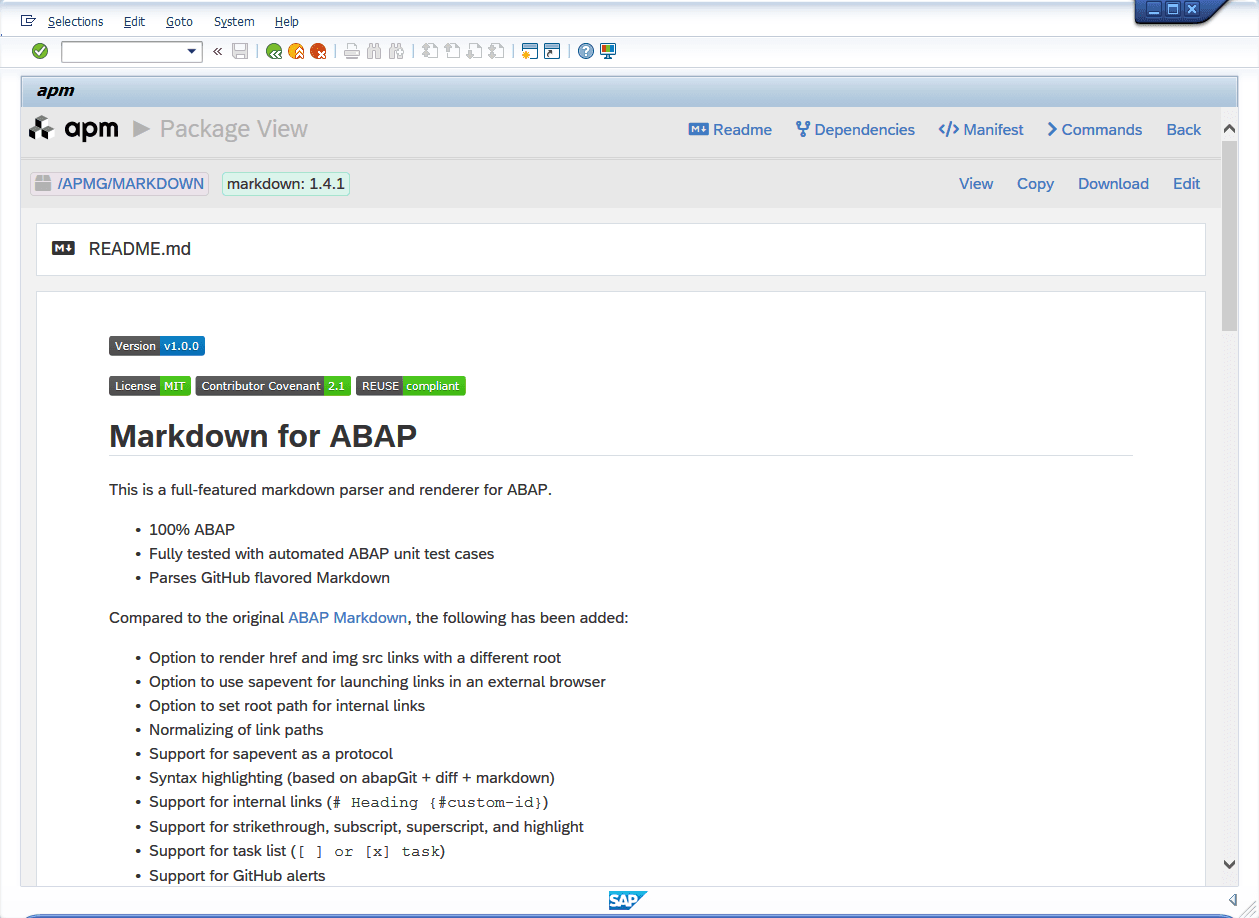Screen dimensions: 1259x918
Task: Open the Commands link
Action: pos(1094,130)
